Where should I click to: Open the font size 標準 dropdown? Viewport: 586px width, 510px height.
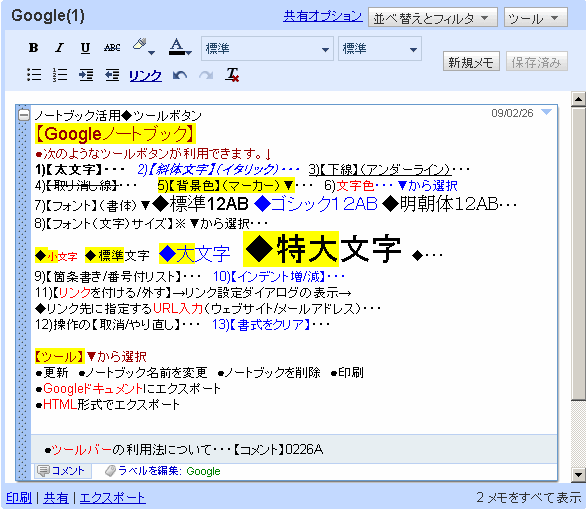pyautogui.click(x=380, y=49)
